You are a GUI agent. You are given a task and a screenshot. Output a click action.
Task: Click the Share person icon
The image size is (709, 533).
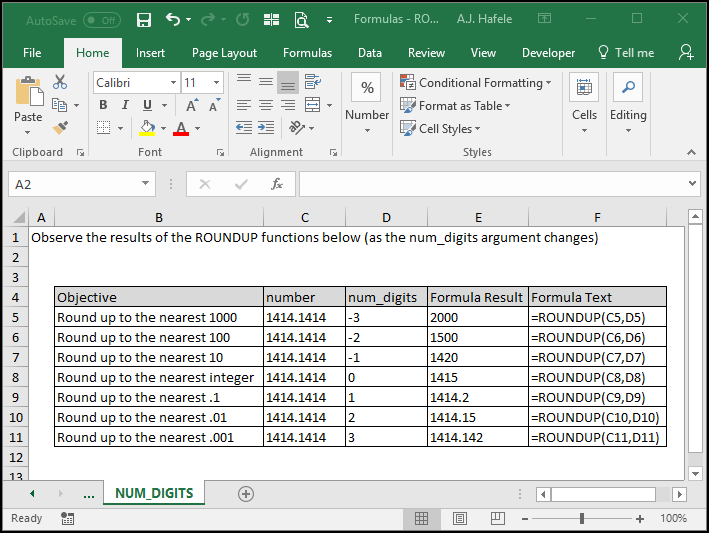click(686, 52)
